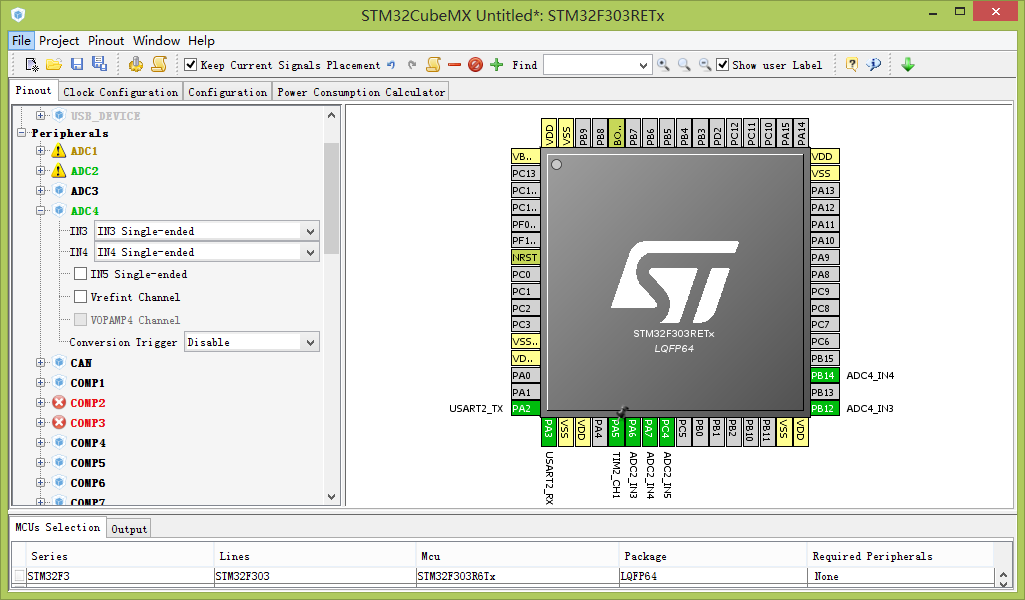Open the File menu
The width and height of the screenshot is (1025, 600).
[x=21, y=41]
